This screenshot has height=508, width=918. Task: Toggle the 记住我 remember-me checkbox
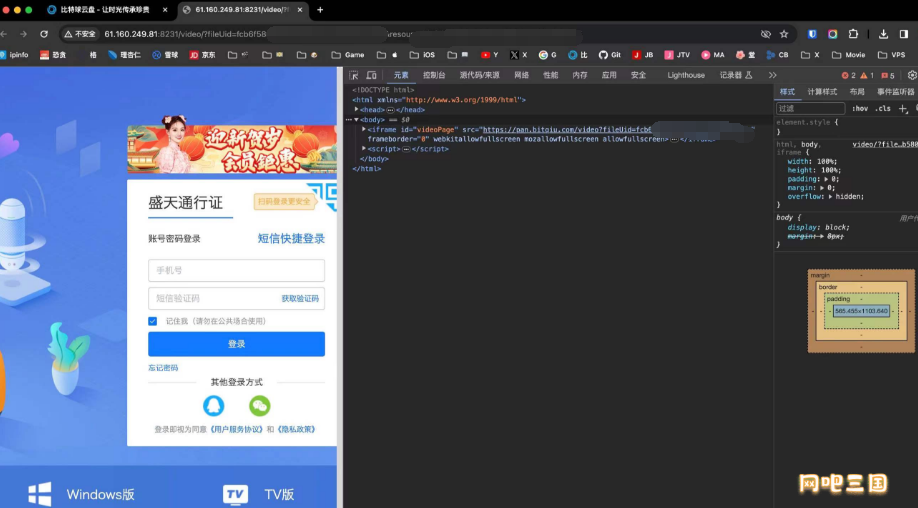point(153,321)
